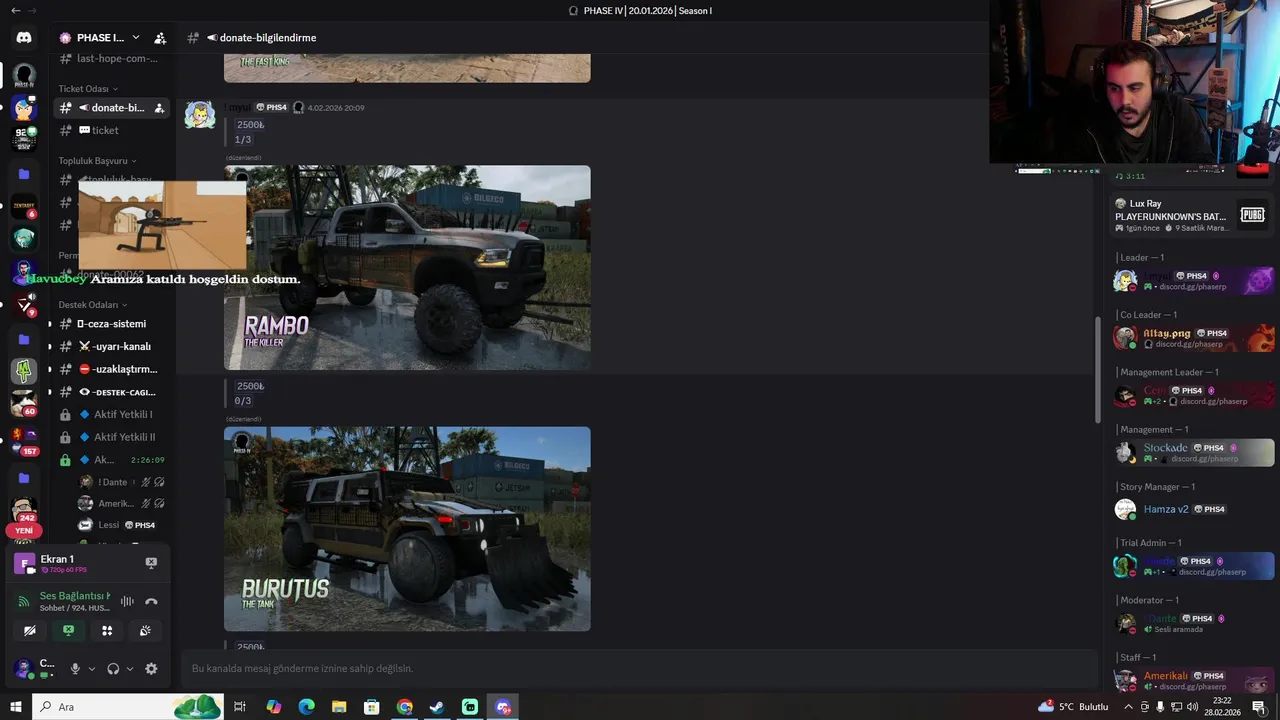Expand second server folder in sidebar
The height and width of the screenshot is (720, 1280).
click(x=24, y=339)
